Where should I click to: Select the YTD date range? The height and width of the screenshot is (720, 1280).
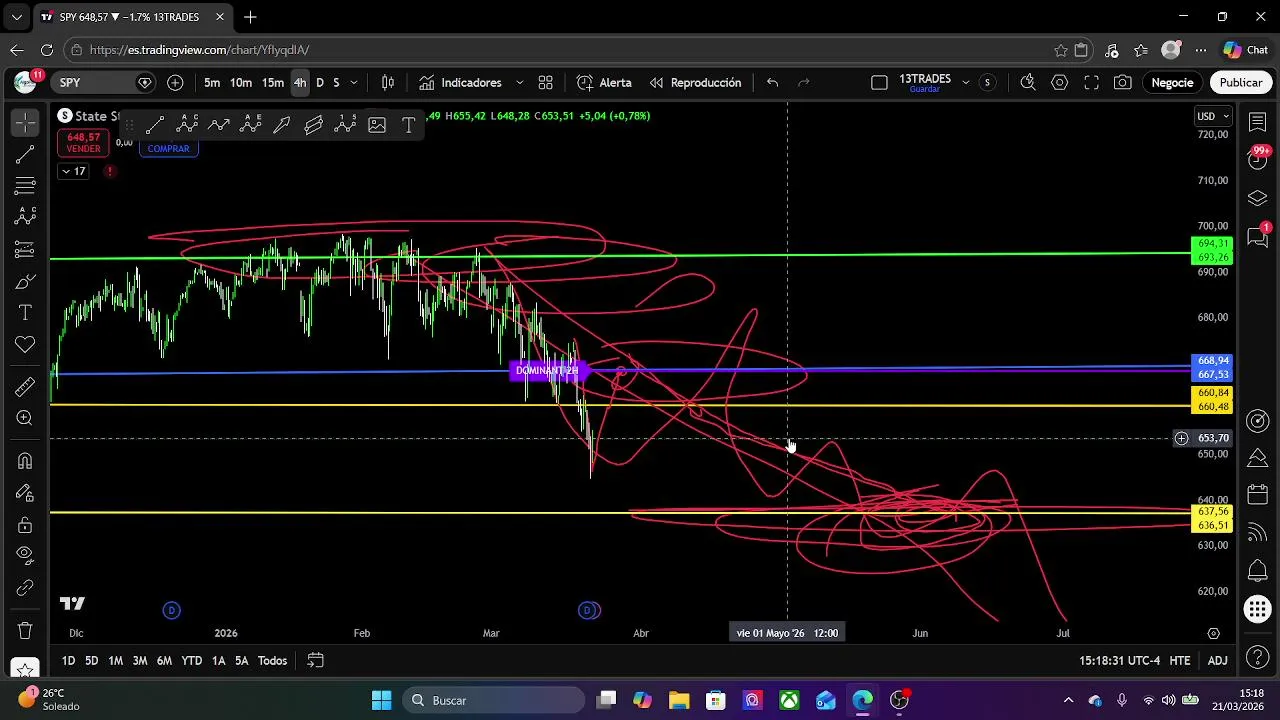pyautogui.click(x=192, y=661)
